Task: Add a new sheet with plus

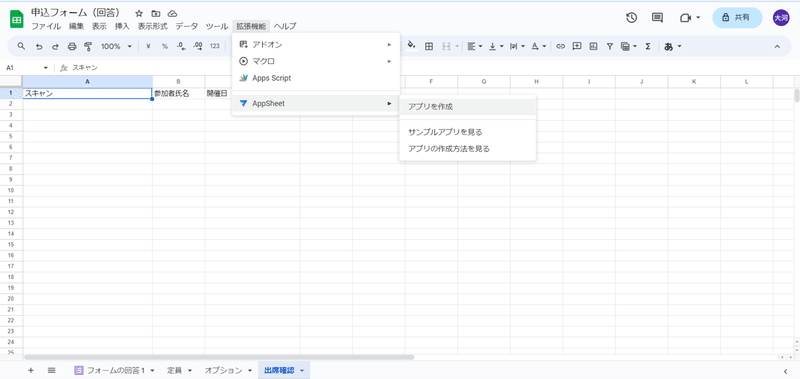Action: 31,370
